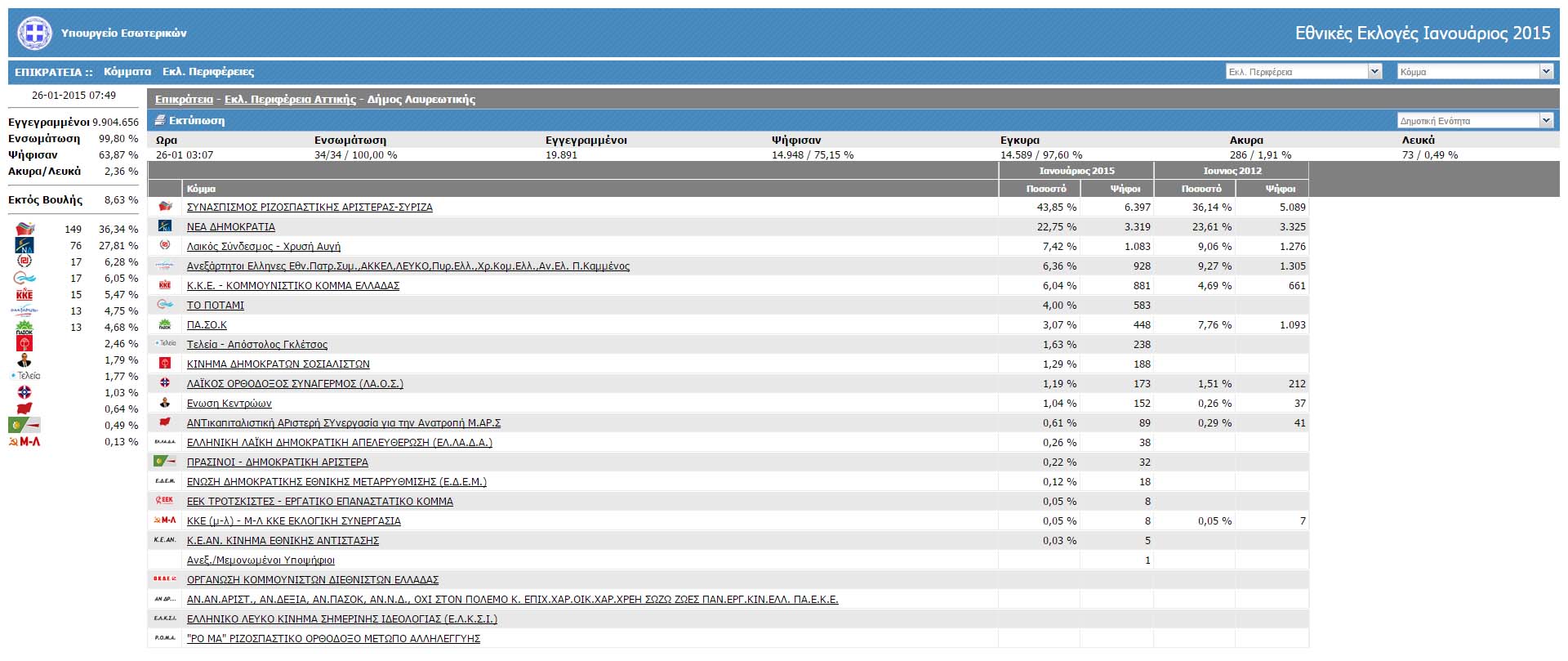The width and height of the screenshot is (1568, 661).
Task: Open the Εκλ. Περιφέρειες menu item
Action: (x=208, y=72)
